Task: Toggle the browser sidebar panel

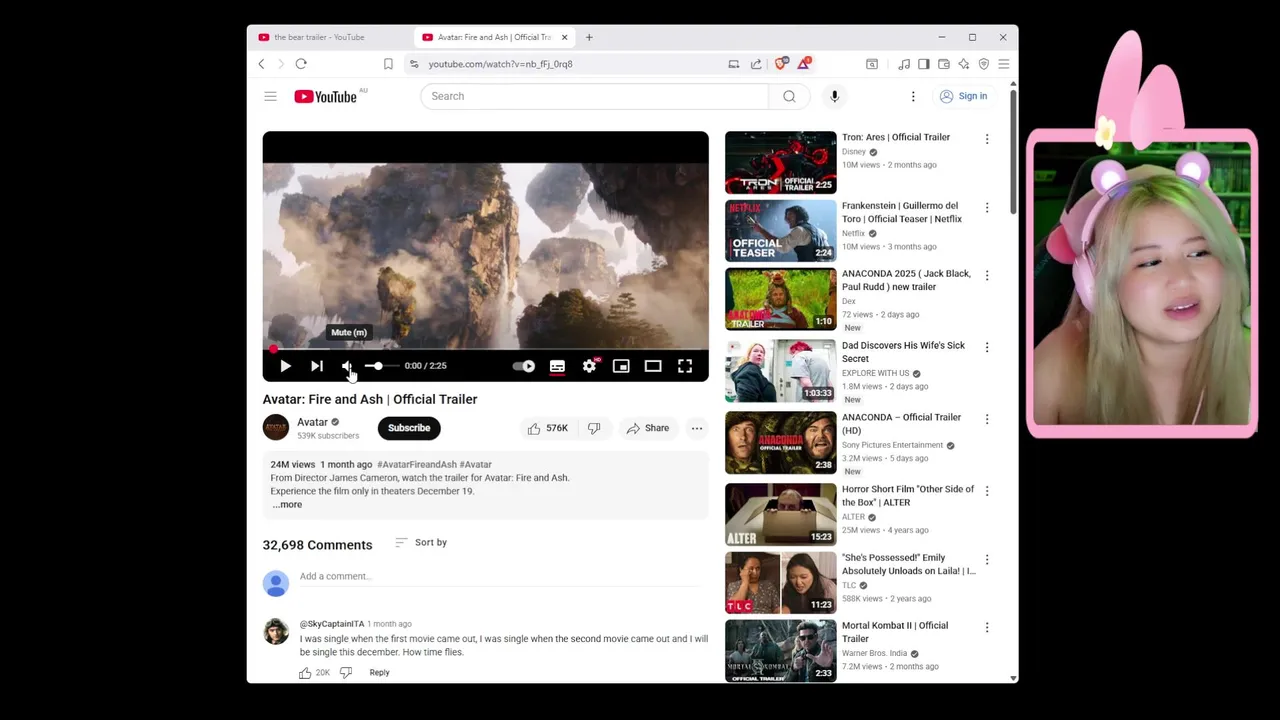Action: coord(924,64)
